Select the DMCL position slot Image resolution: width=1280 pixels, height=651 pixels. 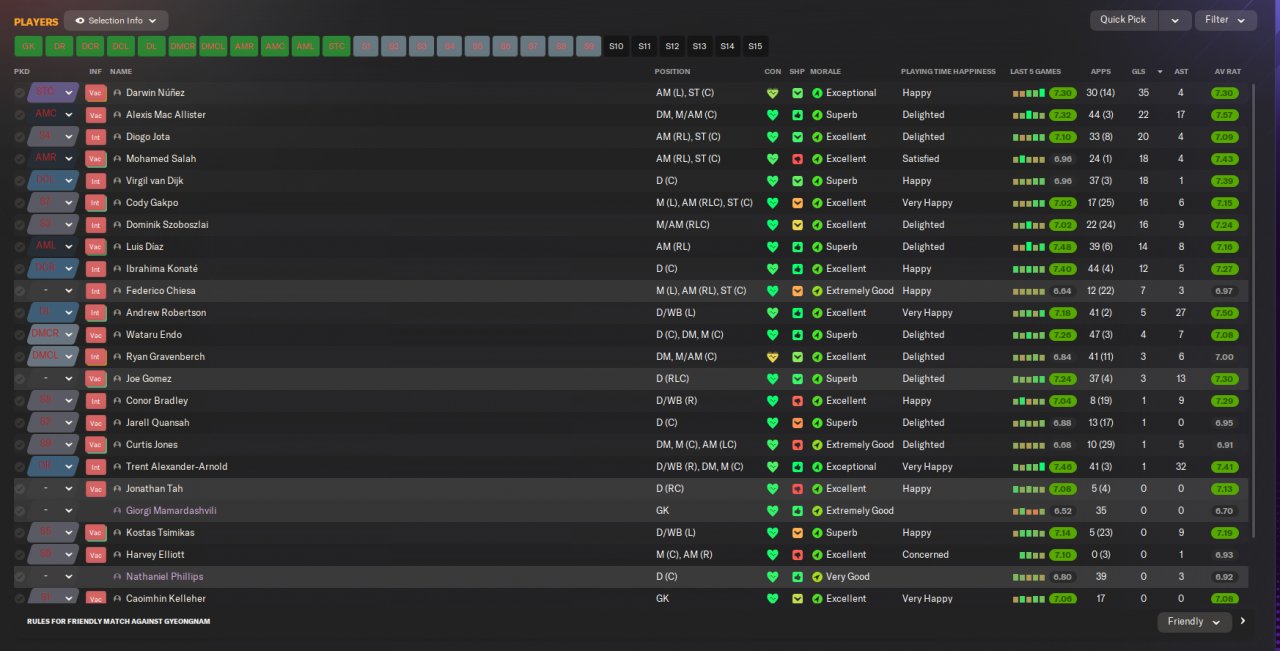(213, 46)
